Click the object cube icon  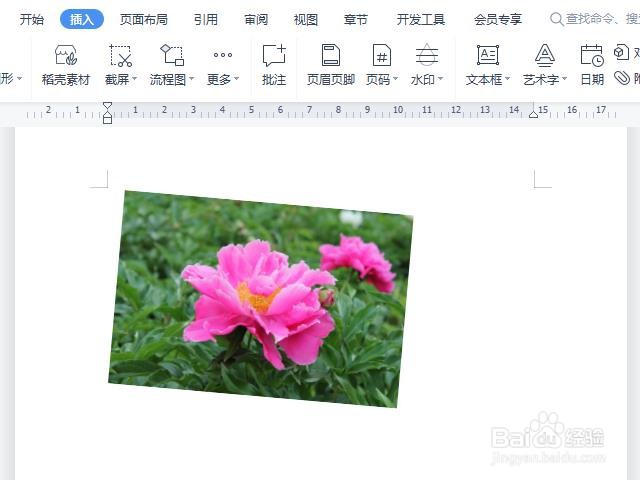click(621, 52)
